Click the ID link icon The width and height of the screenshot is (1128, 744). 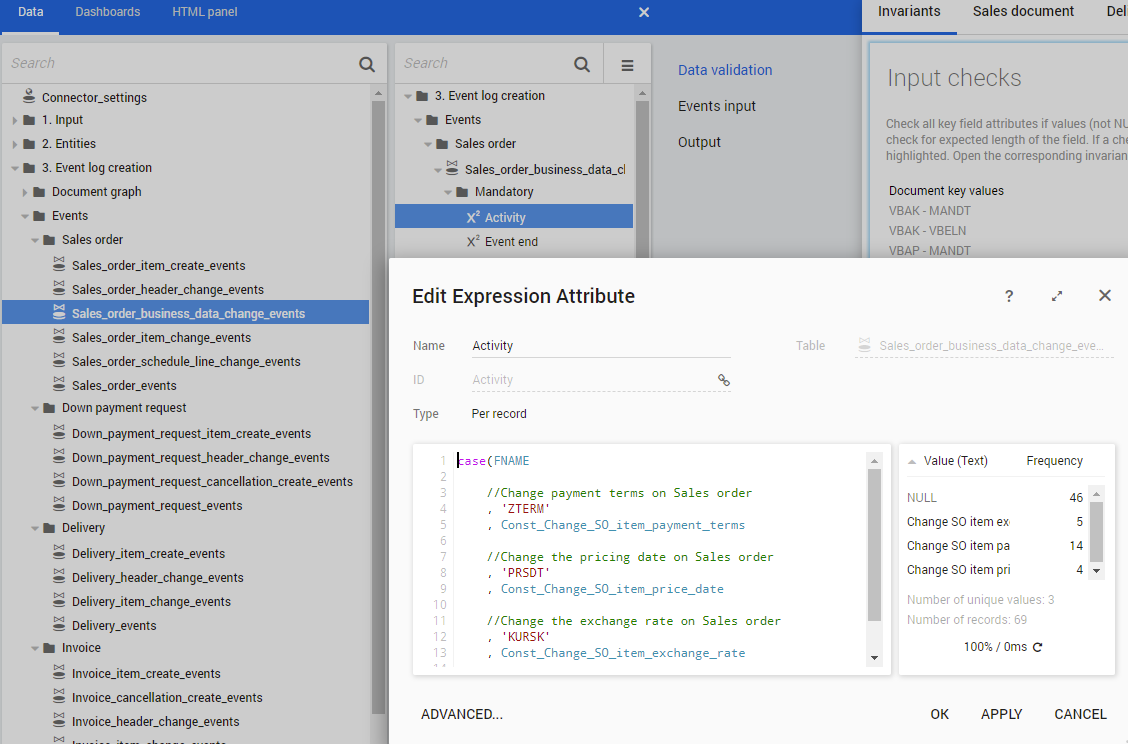[x=724, y=380]
